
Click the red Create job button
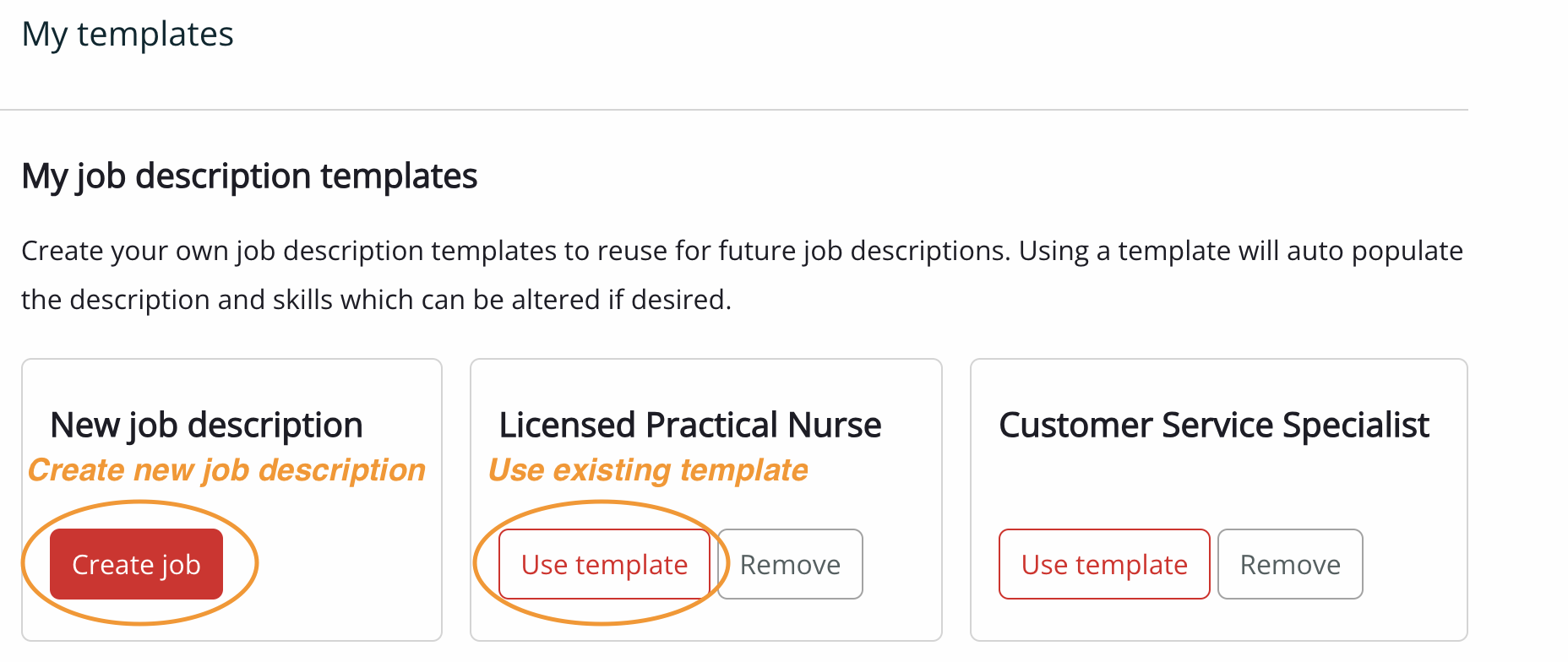pos(136,564)
